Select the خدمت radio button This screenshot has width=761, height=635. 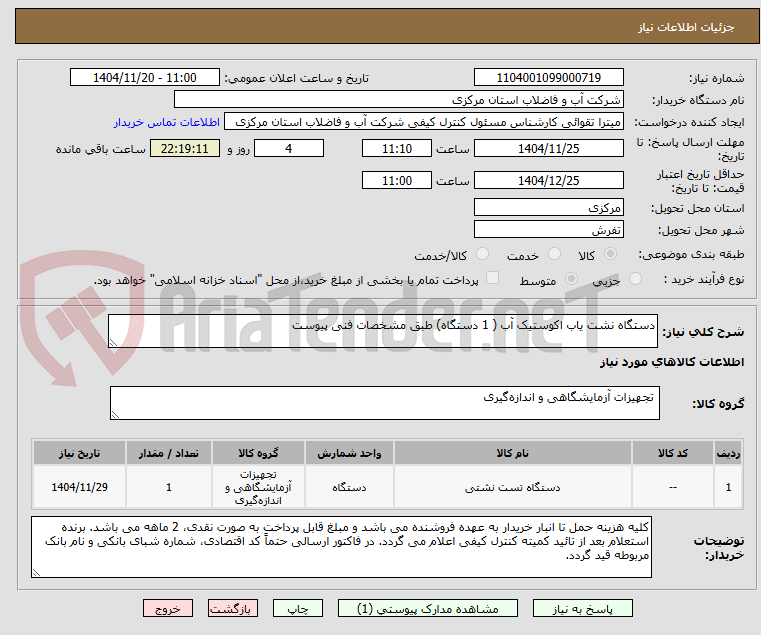coord(554,253)
